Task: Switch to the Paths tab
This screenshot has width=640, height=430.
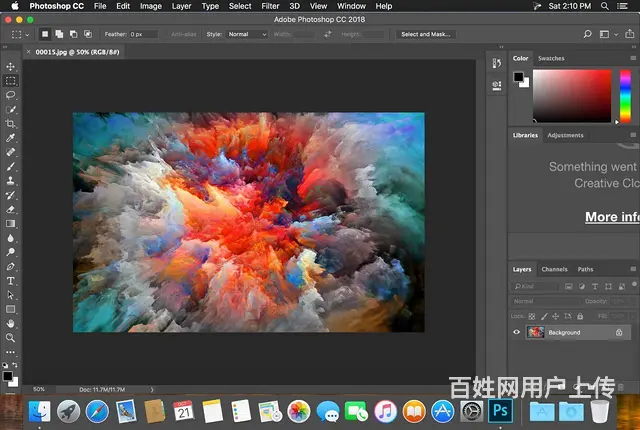Action: [x=585, y=269]
